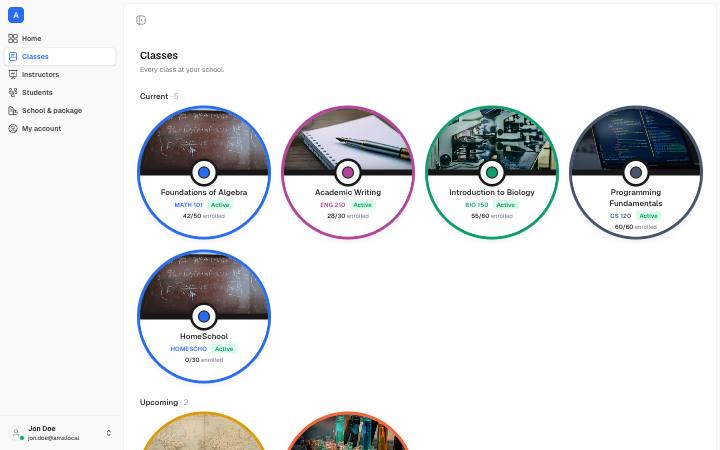720x450 pixels.
Task: Go to Instructors page
Action: tap(60, 74)
